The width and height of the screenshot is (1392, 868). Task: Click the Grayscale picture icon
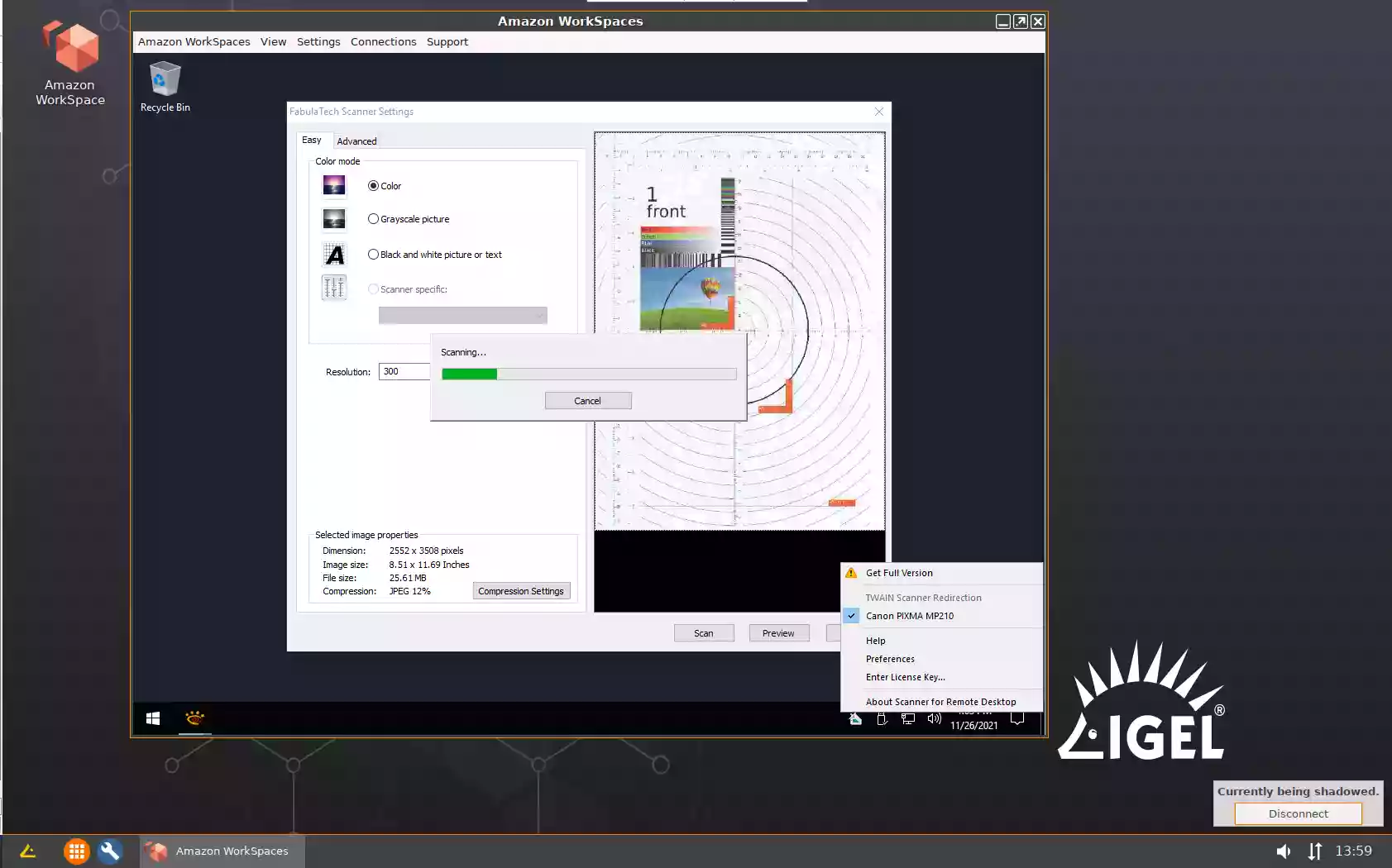pos(334,219)
